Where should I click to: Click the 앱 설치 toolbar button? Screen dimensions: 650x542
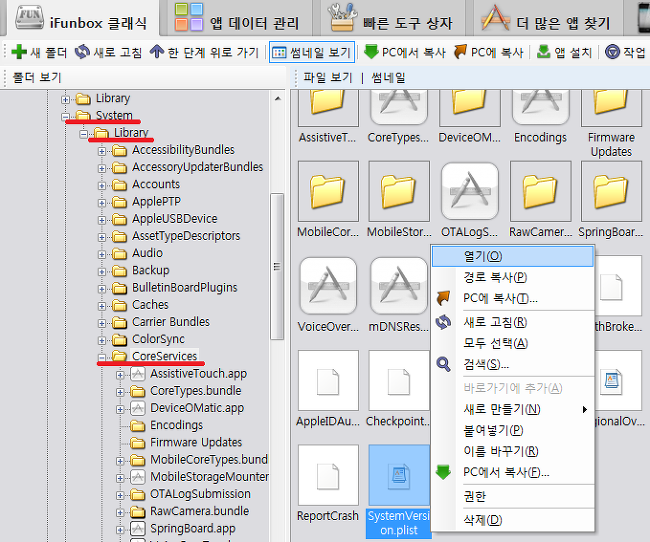pos(564,52)
